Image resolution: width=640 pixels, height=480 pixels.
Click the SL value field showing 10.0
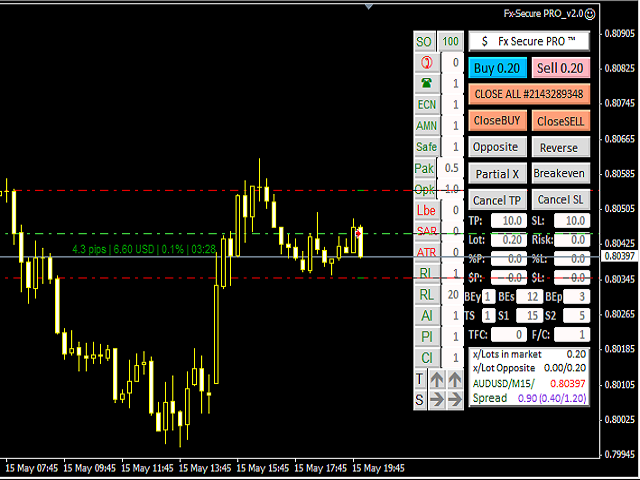pyautogui.click(x=572, y=221)
